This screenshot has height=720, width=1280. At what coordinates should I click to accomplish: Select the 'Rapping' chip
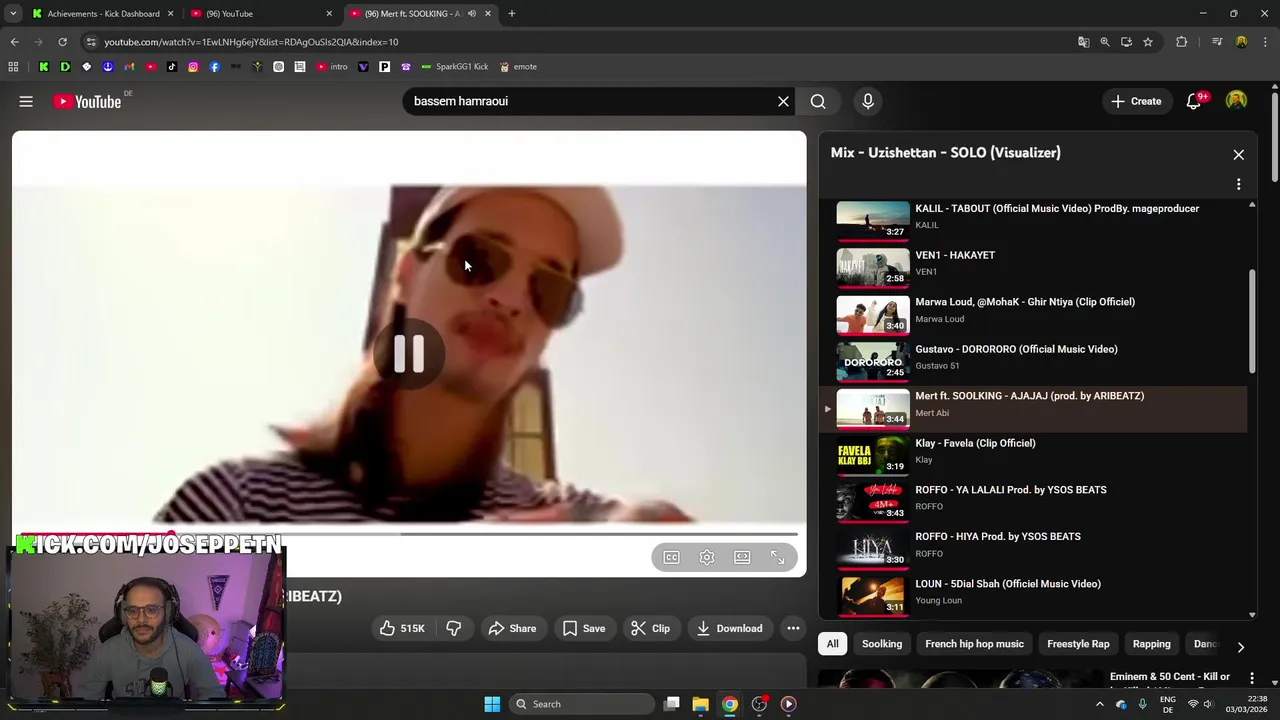click(1151, 644)
